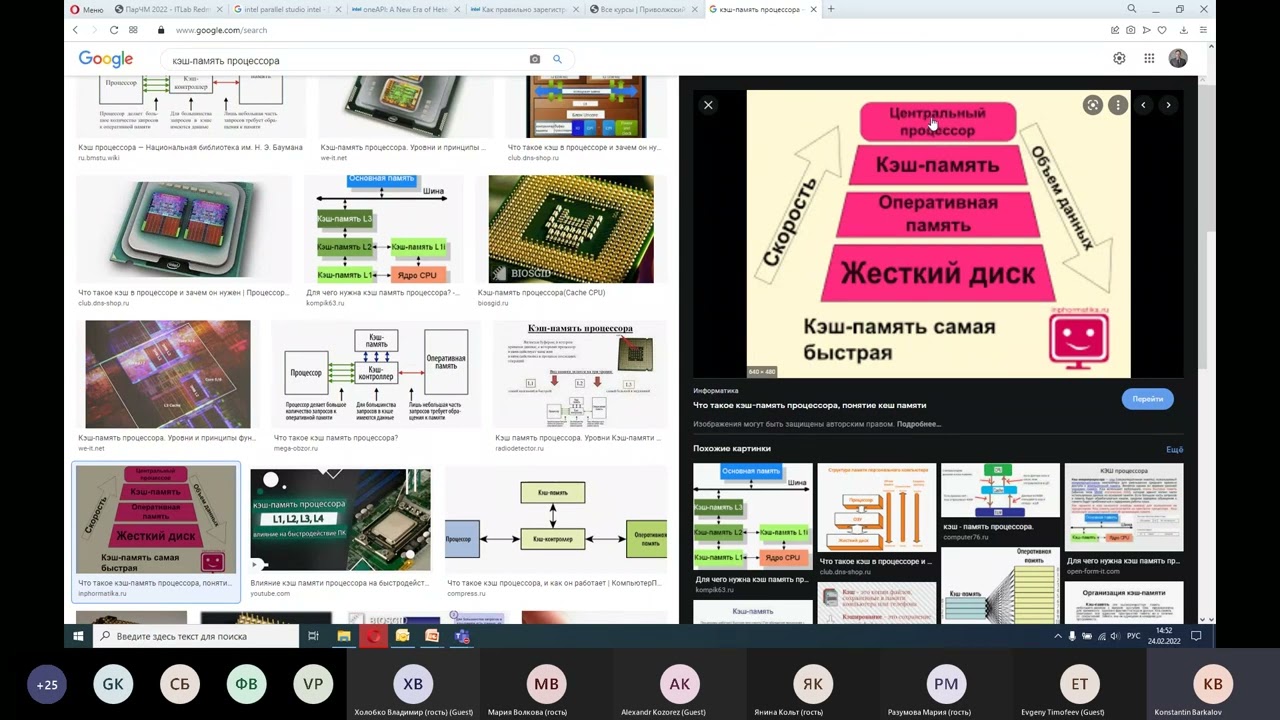Open Opera speed dial grid

coord(133,30)
